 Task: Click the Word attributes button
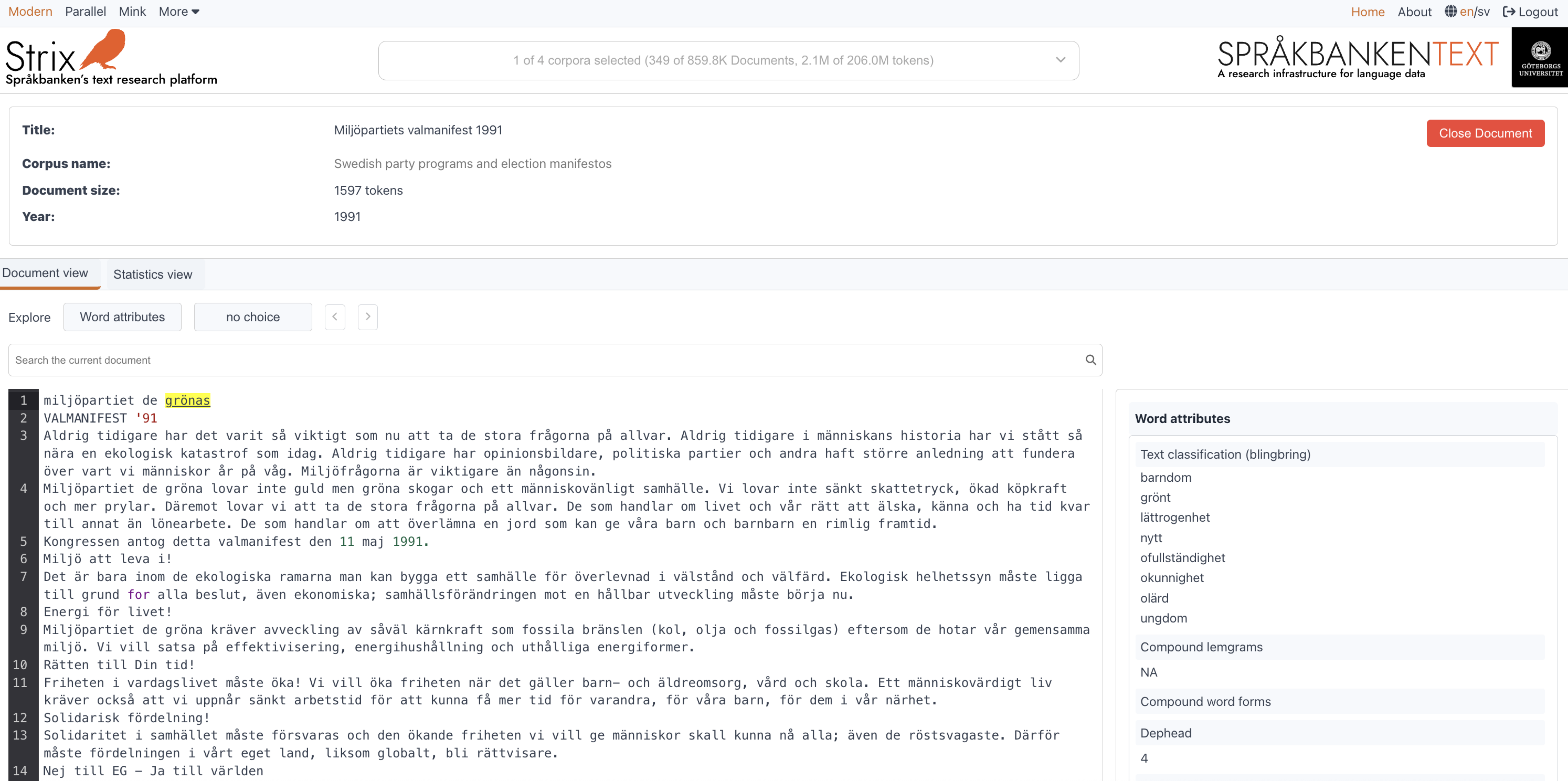click(x=122, y=317)
